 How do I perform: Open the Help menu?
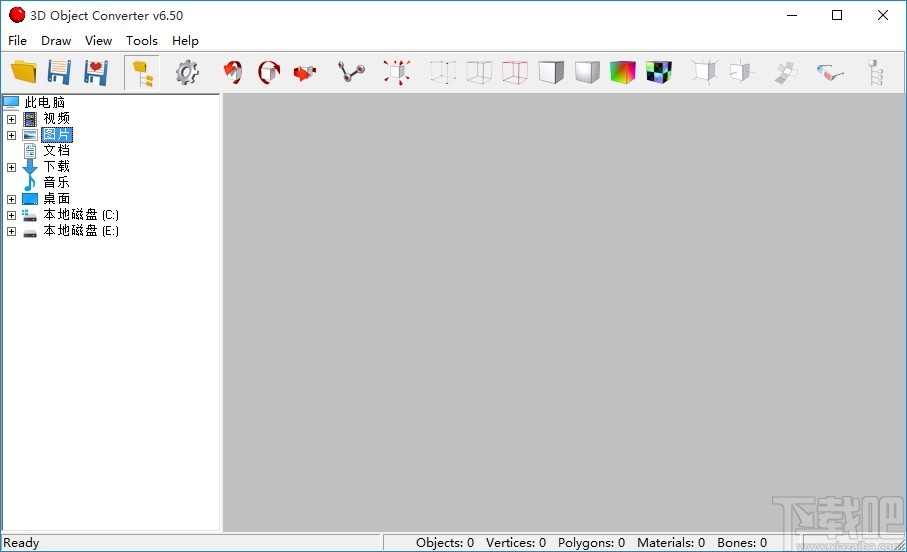tap(185, 41)
